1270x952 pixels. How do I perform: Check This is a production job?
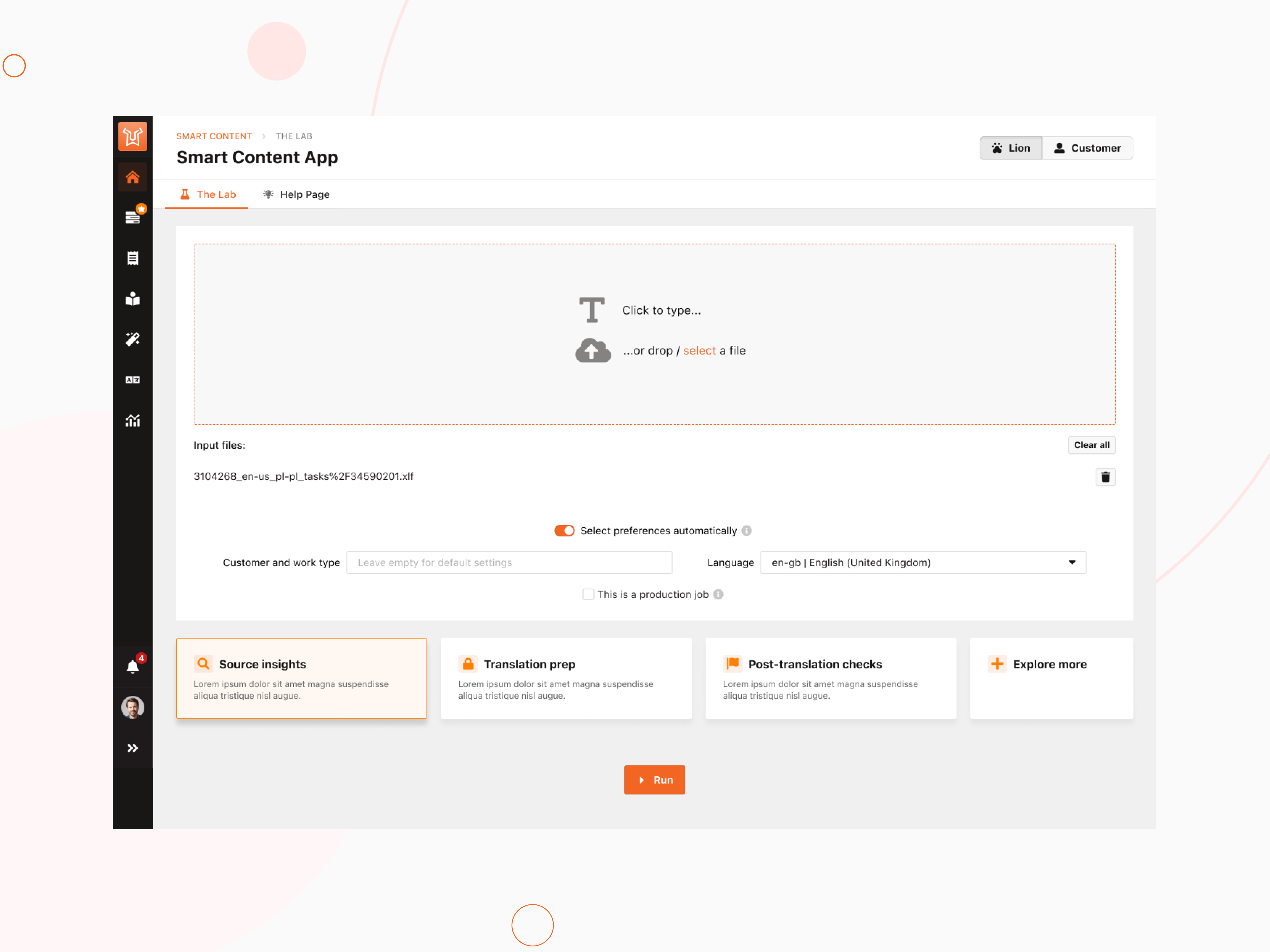(x=588, y=594)
